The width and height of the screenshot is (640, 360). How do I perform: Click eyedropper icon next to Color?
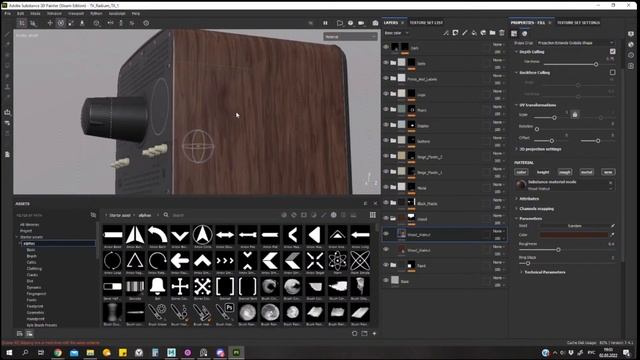point(612,235)
